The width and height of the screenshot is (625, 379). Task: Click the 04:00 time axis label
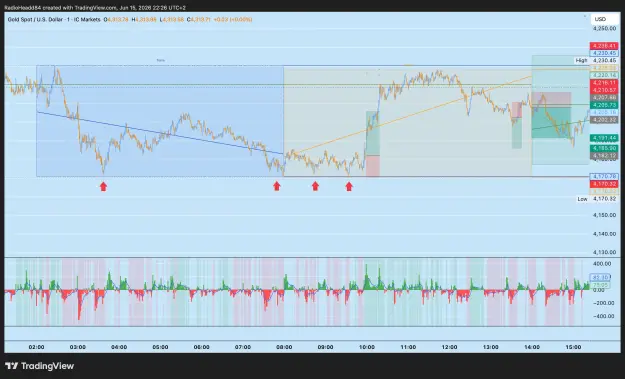pos(119,347)
